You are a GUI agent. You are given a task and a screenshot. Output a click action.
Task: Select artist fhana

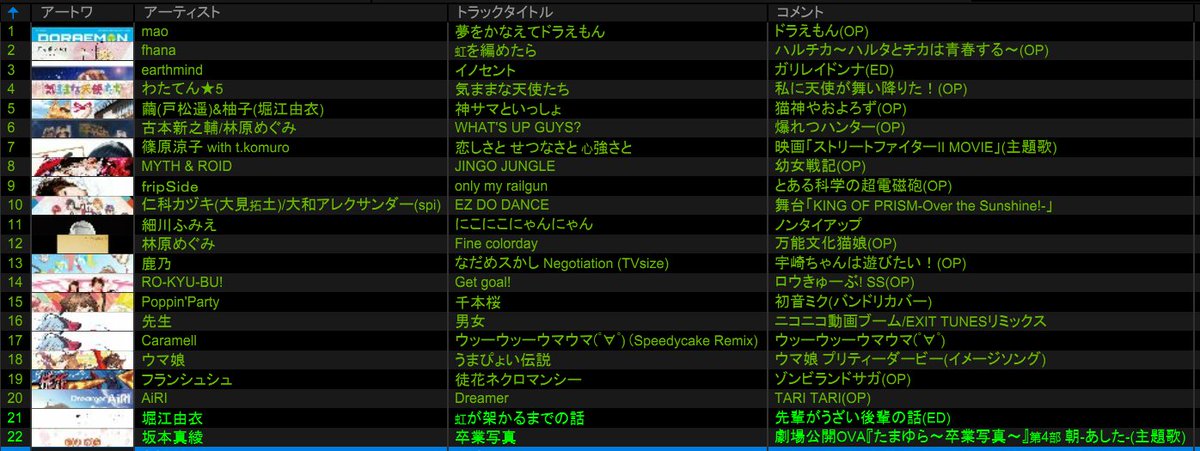[x=159, y=52]
